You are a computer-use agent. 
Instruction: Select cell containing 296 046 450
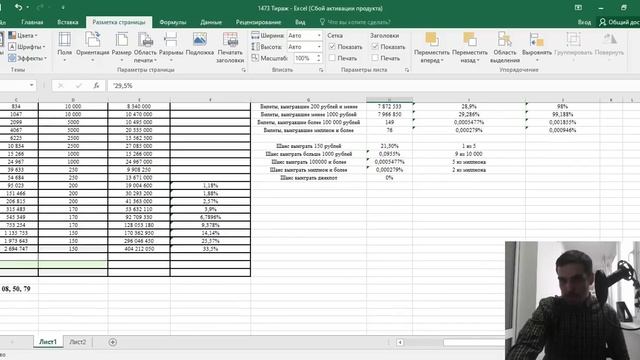(x=139, y=241)
